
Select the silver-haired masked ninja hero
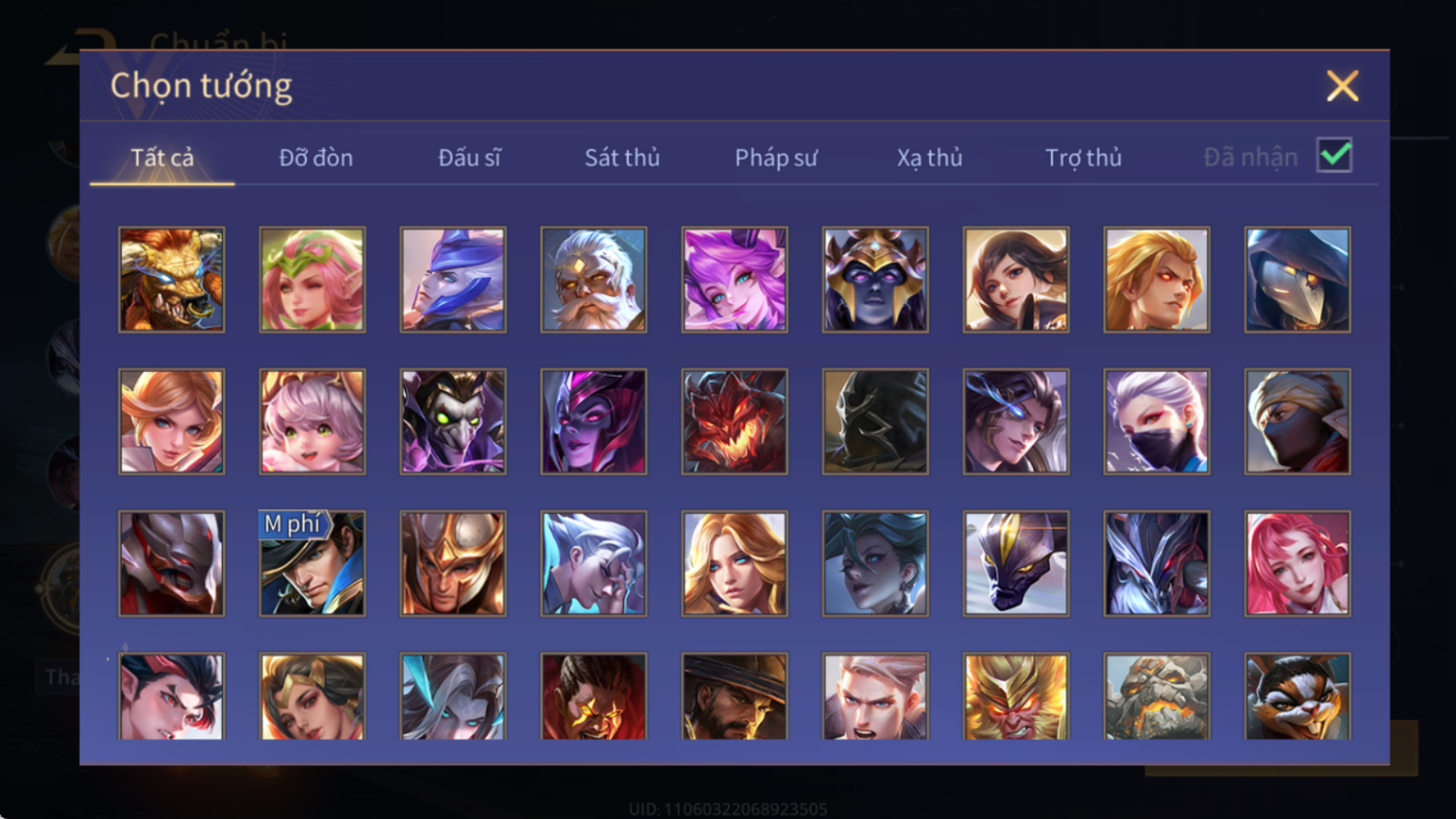coord(1157,422)
